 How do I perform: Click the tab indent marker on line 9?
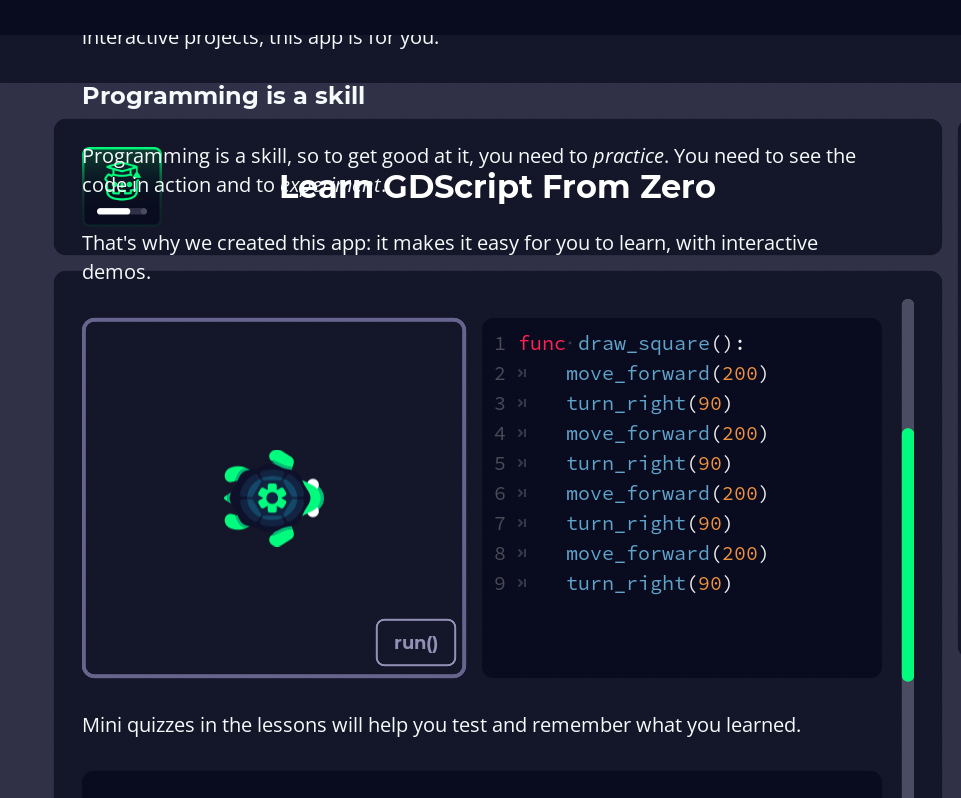522,583
